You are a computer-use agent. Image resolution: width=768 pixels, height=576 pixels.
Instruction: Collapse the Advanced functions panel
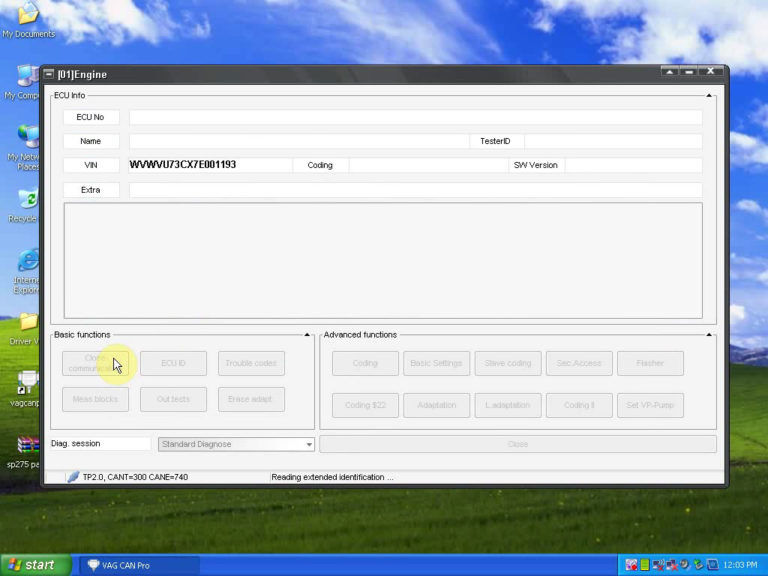(709, 335)
